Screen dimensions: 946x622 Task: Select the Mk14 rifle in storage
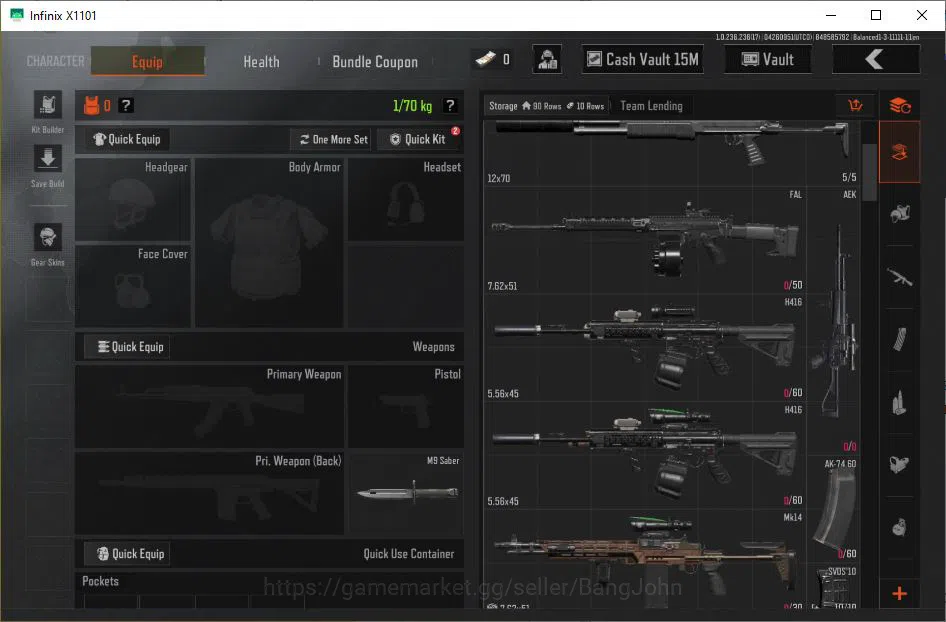click(x=645, y=559)
